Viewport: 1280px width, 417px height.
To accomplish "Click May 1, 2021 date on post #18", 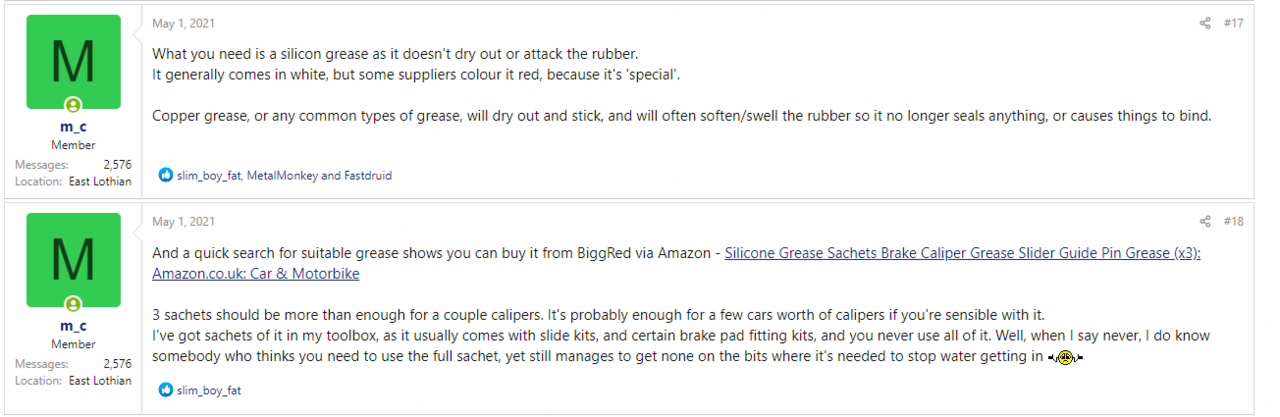I will [183, 221].
